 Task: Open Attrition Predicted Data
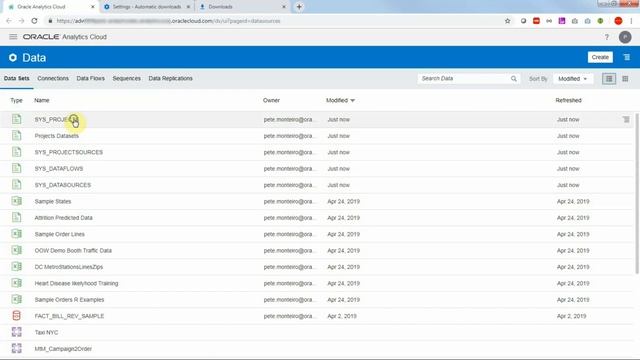click(x=63, y=218)
